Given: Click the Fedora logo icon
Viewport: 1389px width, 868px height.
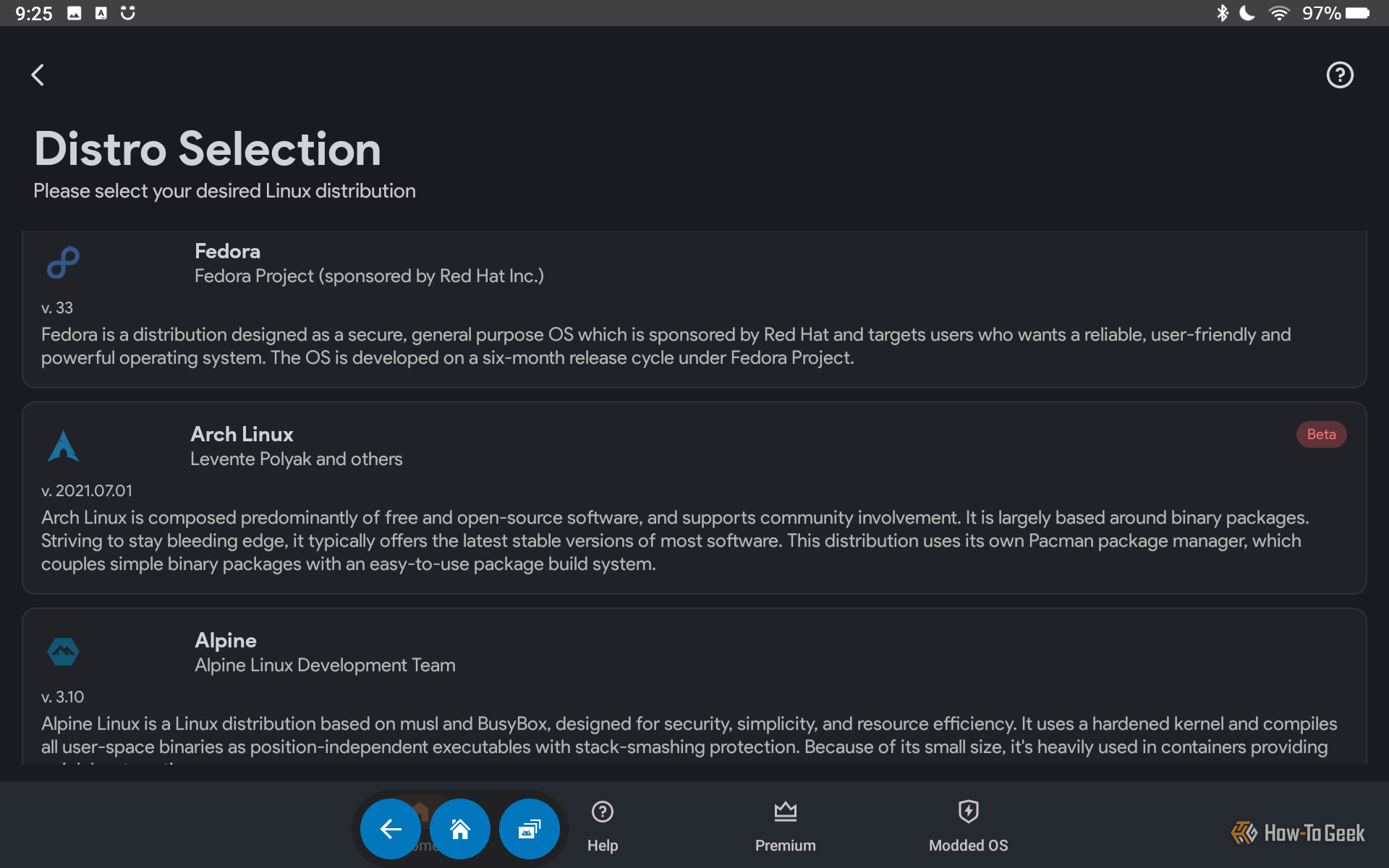Looking at the screenshot, I should [64, 262].
